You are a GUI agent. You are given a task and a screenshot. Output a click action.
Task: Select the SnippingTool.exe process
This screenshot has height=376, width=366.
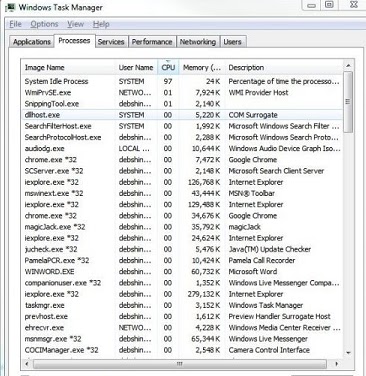pos(182,104)
